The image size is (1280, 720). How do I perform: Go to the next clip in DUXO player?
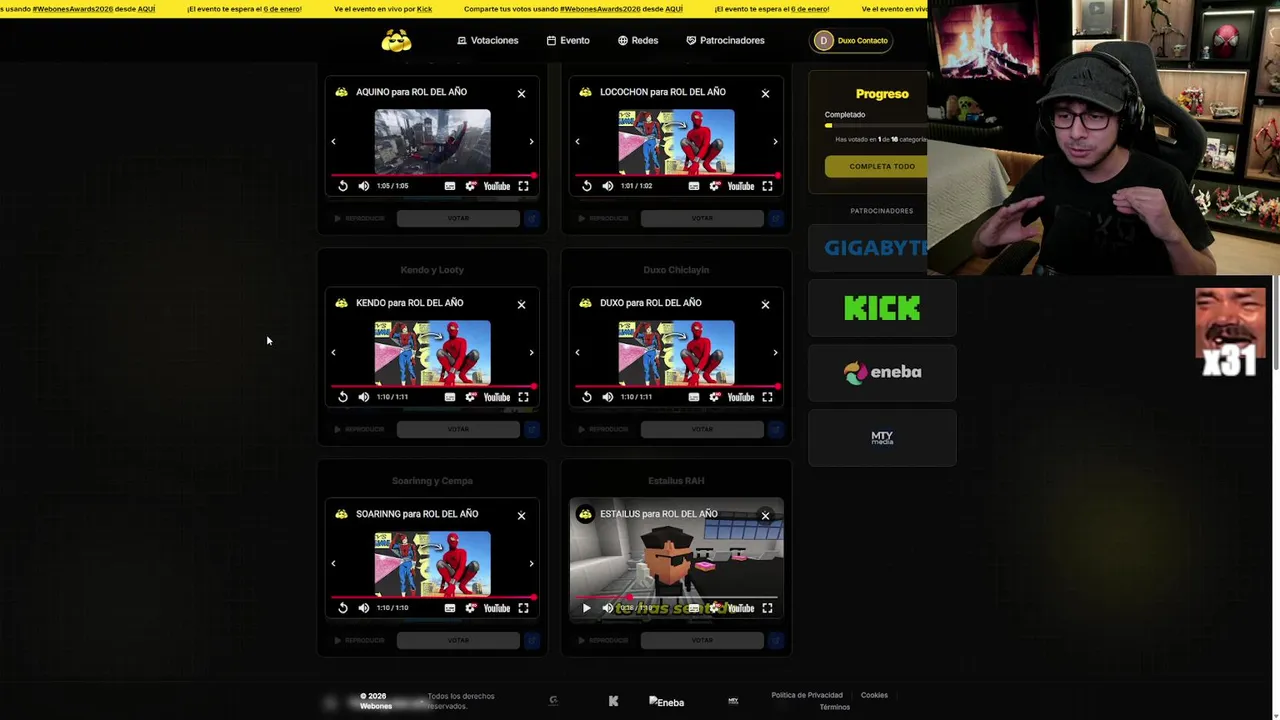tap(775, 352)
